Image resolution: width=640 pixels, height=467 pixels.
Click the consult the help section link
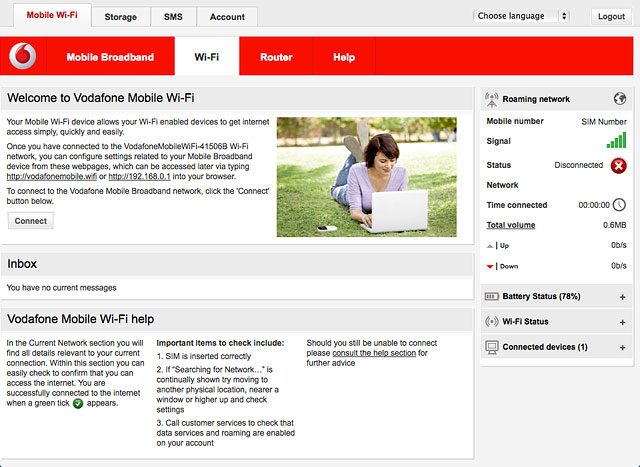374,353
